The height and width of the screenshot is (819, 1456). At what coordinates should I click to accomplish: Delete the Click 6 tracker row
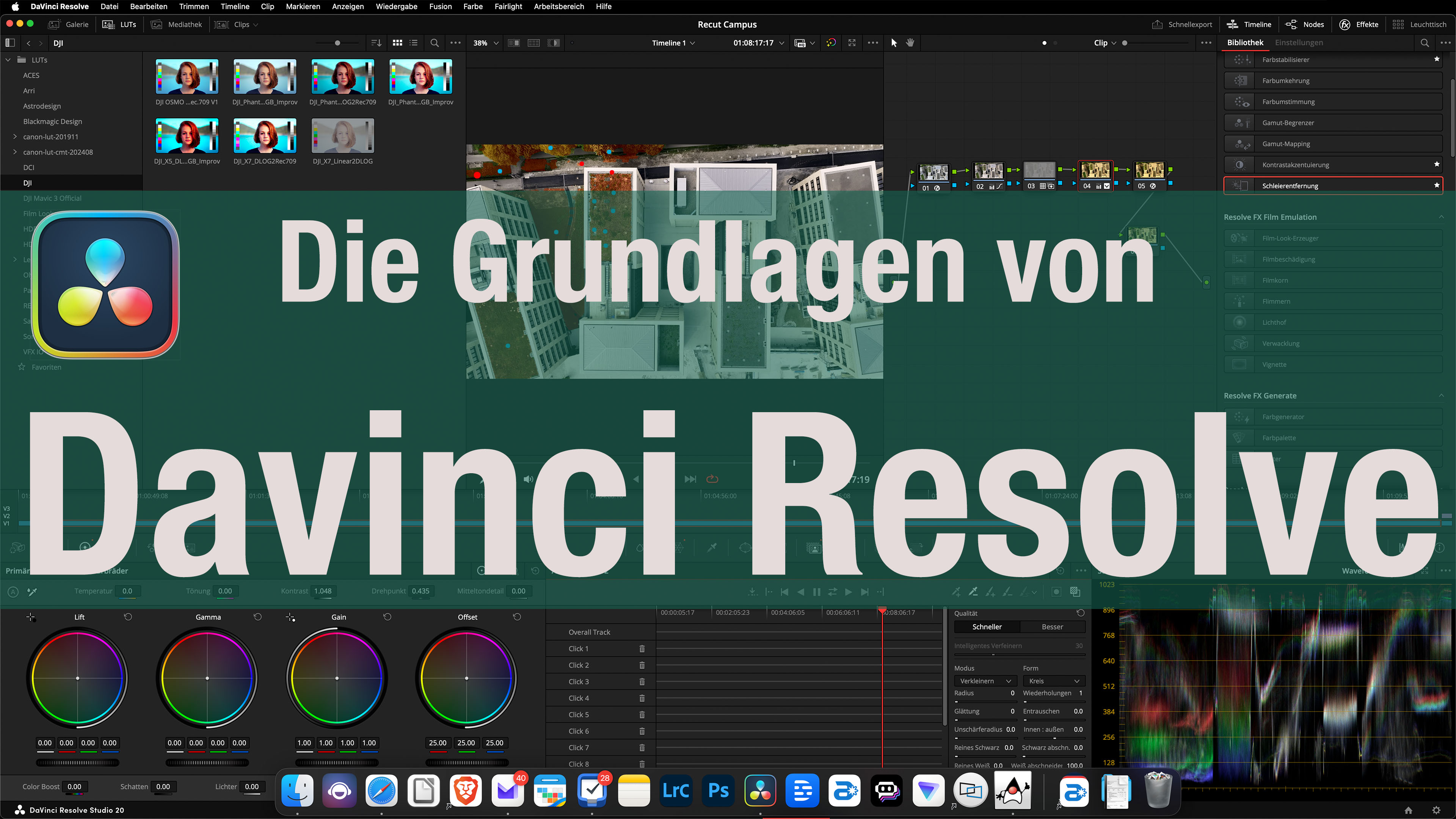pyautogui.click(x=642, y=731)
